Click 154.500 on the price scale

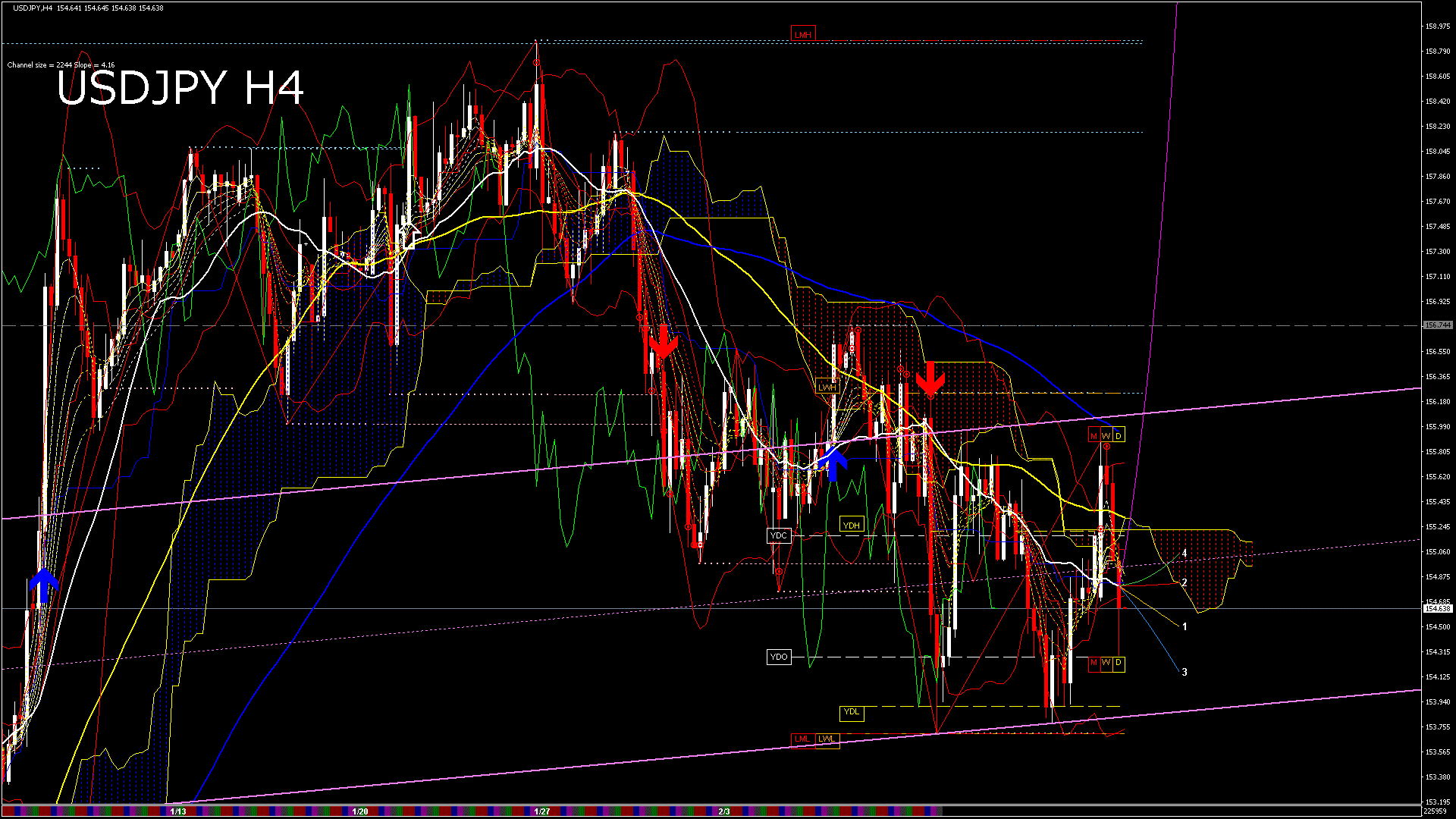tap(1438, 627)
